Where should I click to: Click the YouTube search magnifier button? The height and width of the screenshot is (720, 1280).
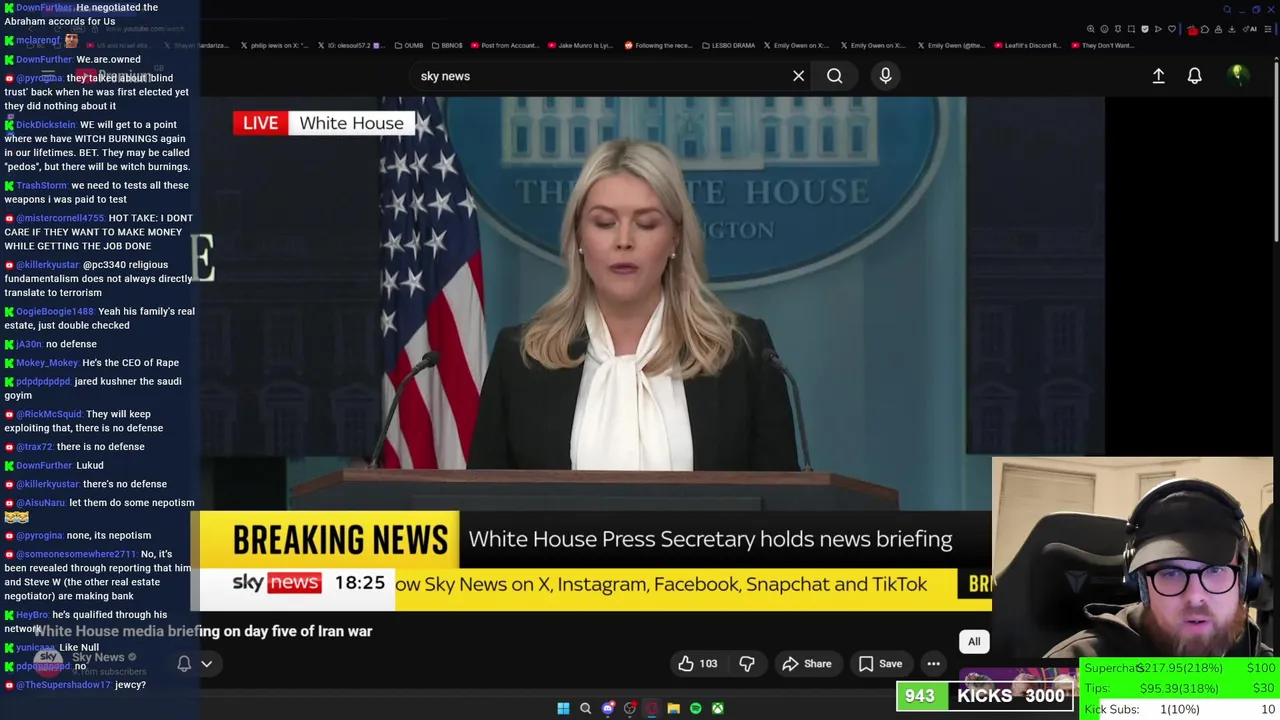tap(834, 76)
